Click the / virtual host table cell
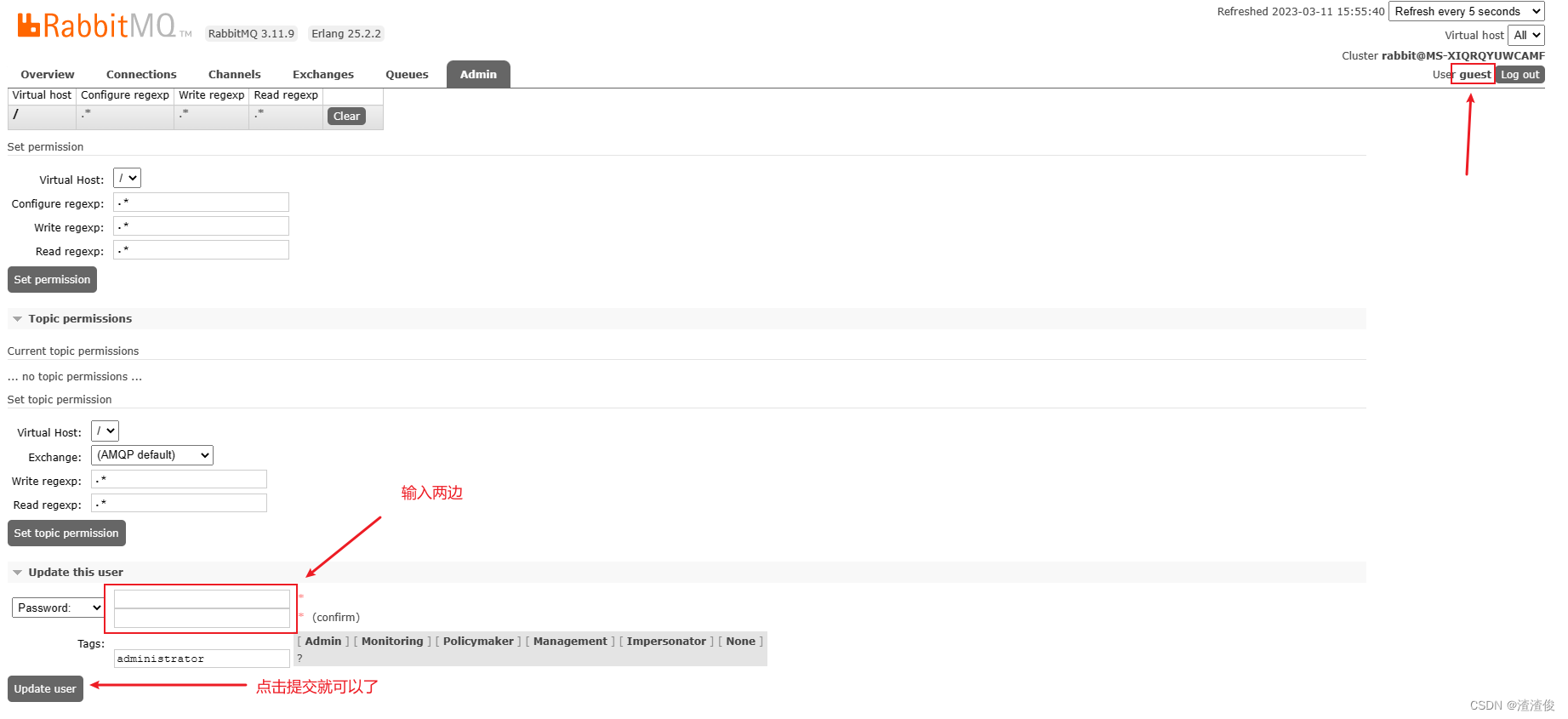This screenshot has height=719, width=1568. point(42,117)
